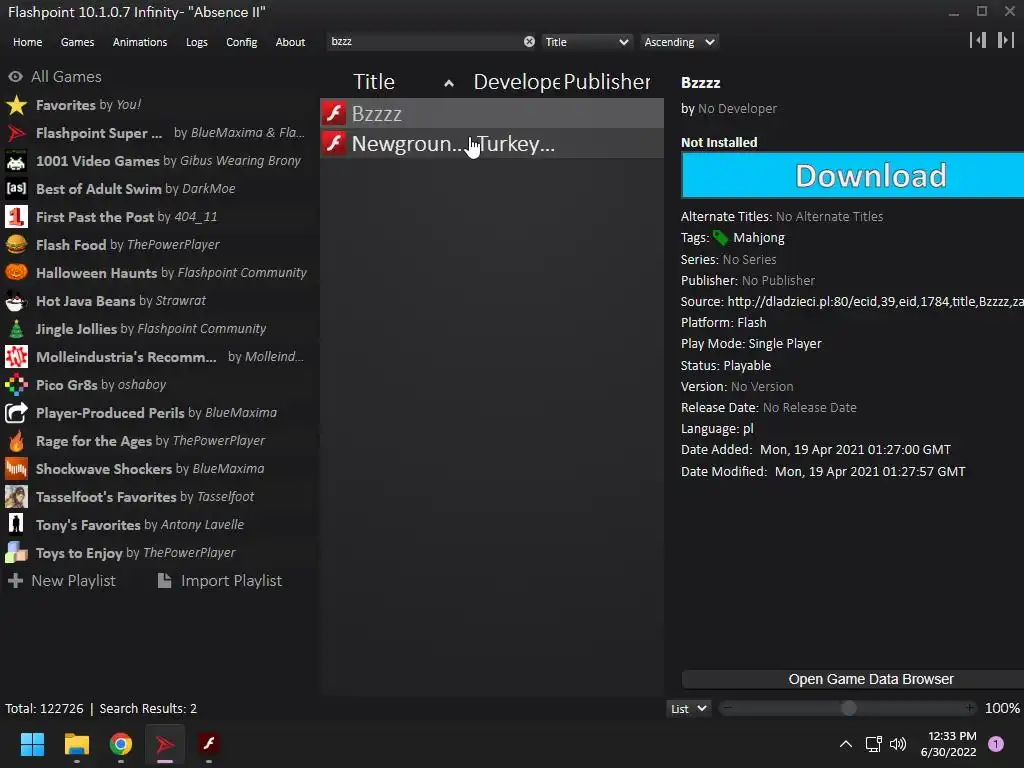Toggle the All Games eye icon
This screenshot has width=1024, height=768.
tap(16, 77)
